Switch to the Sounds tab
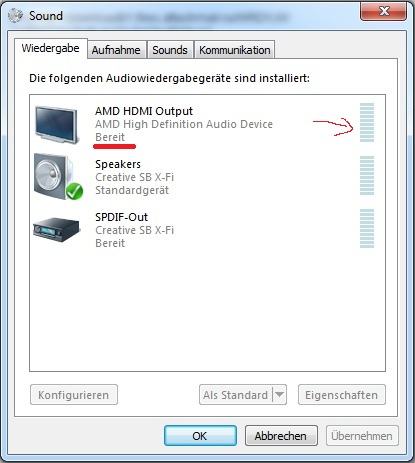The height and width of the screenshot is (463, 415). click(170, 50)
